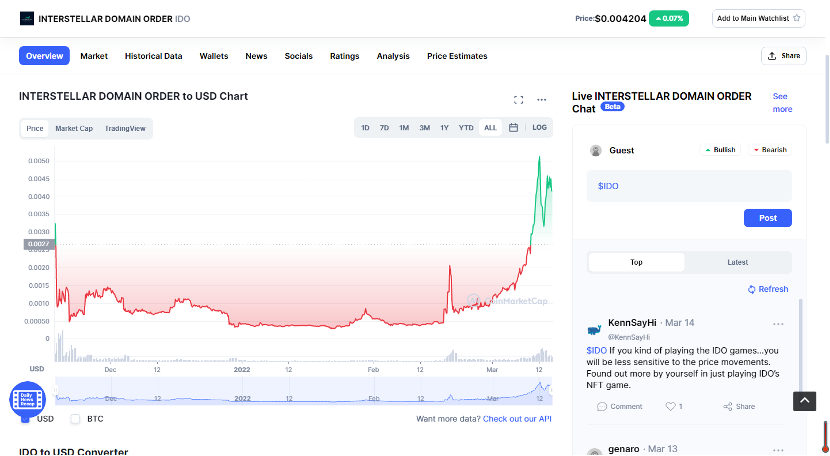Click Add to Main Watchlist button
The width and height of the screenshot is (830, 456).
pyautogui.click(x=759, y=18)
